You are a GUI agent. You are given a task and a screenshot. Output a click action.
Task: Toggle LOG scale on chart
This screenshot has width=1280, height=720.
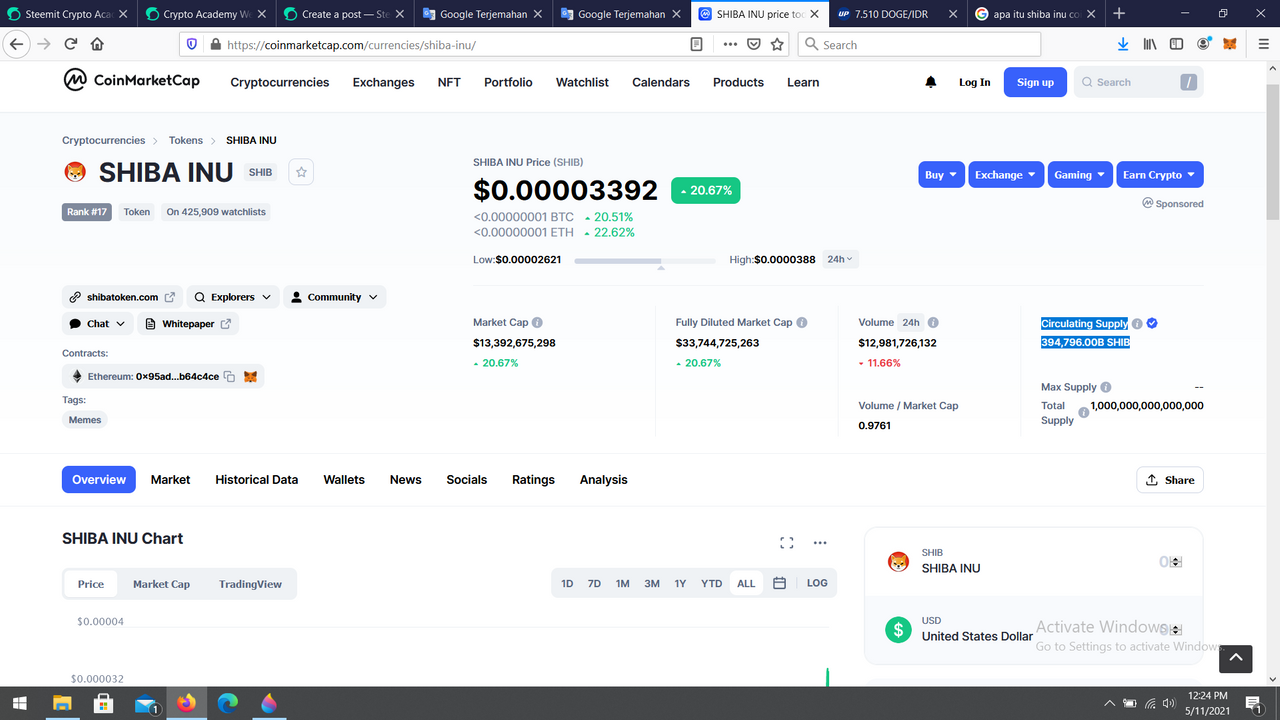[817, 583]
